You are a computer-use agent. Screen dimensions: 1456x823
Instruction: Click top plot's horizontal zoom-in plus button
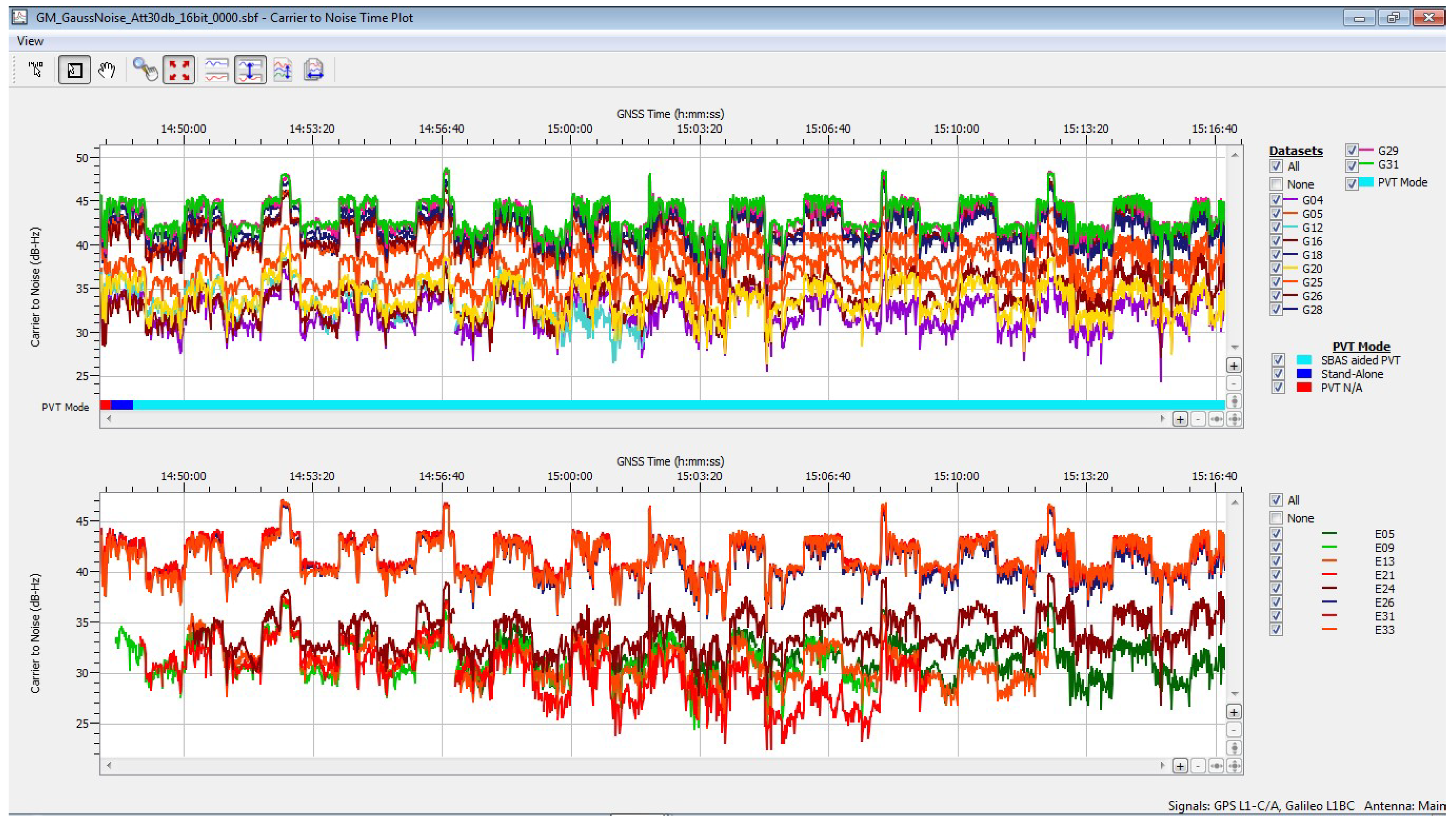[x=1180, y=420]
